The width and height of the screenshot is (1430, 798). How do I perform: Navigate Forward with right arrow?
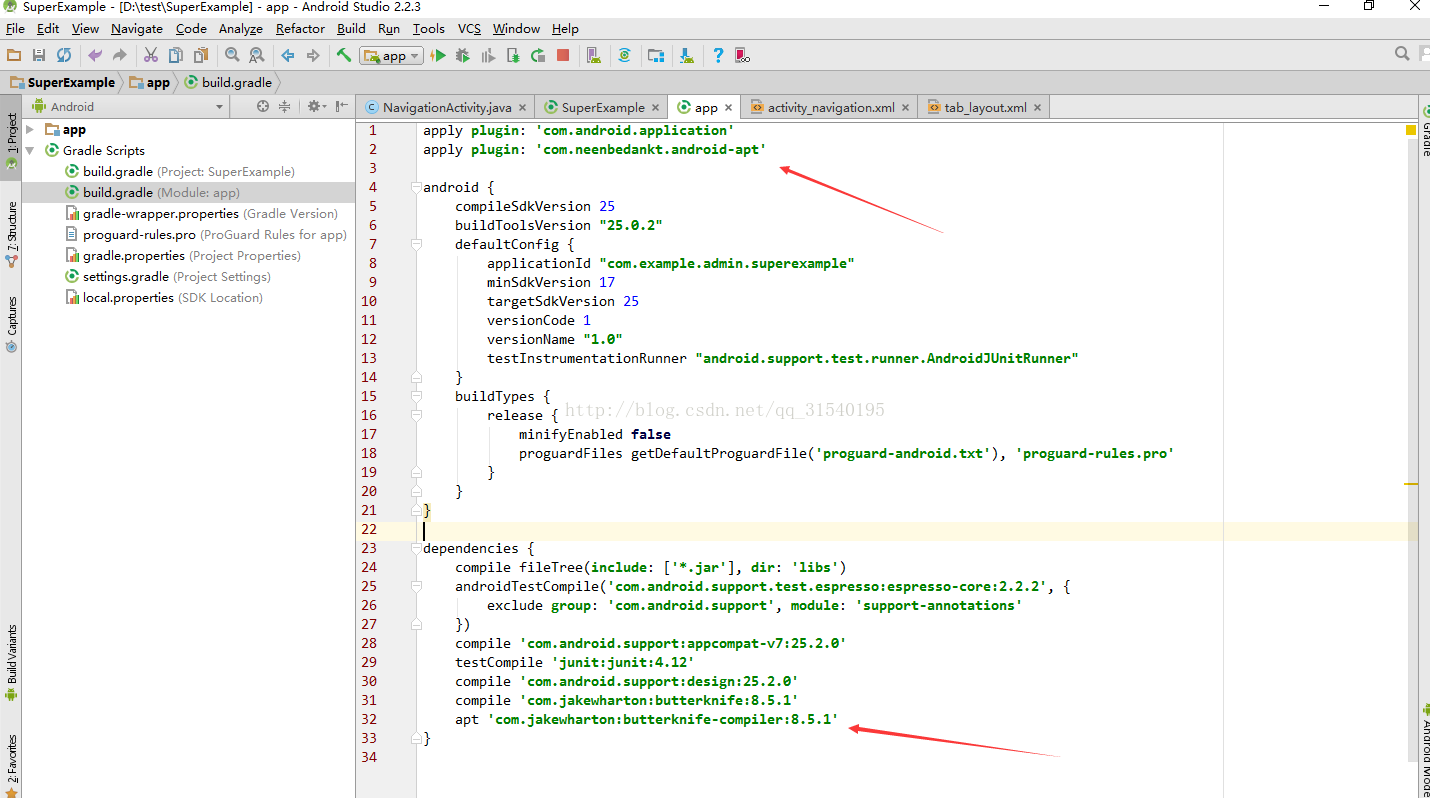[313, 56]
